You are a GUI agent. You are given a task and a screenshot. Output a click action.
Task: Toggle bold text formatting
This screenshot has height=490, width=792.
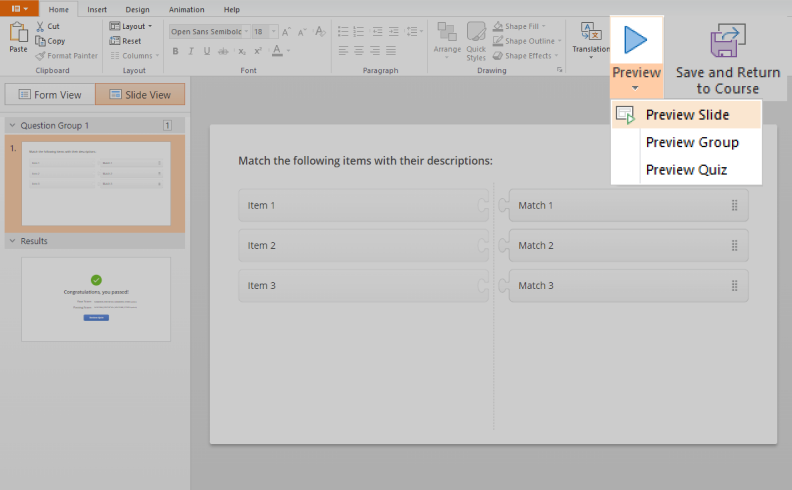point(176,50)
